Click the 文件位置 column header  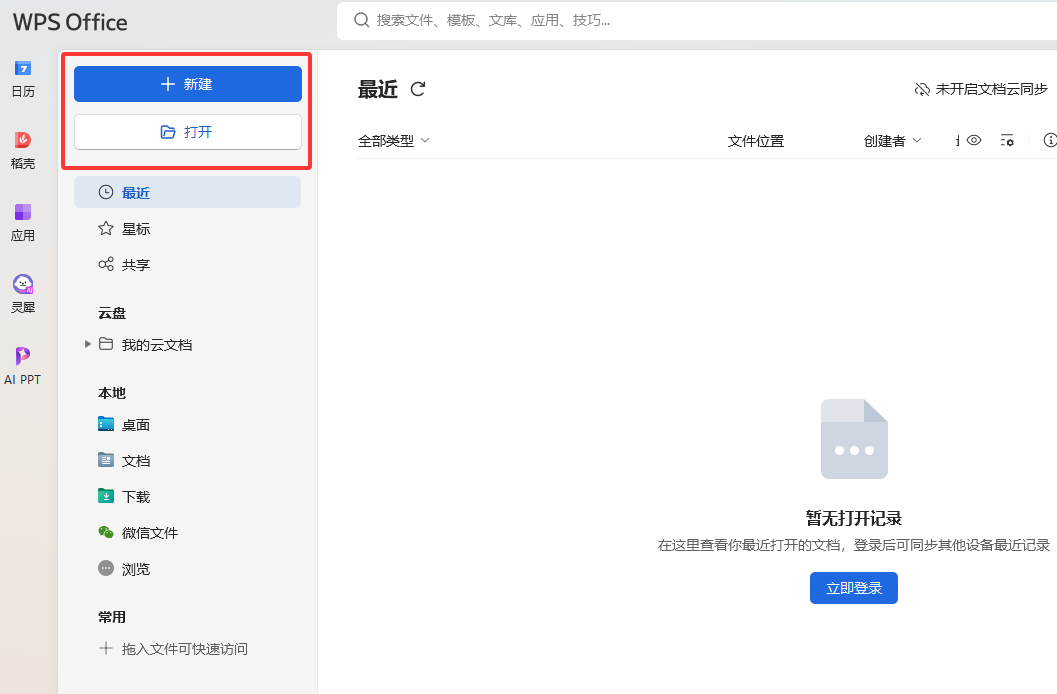[x=756, y=141]
